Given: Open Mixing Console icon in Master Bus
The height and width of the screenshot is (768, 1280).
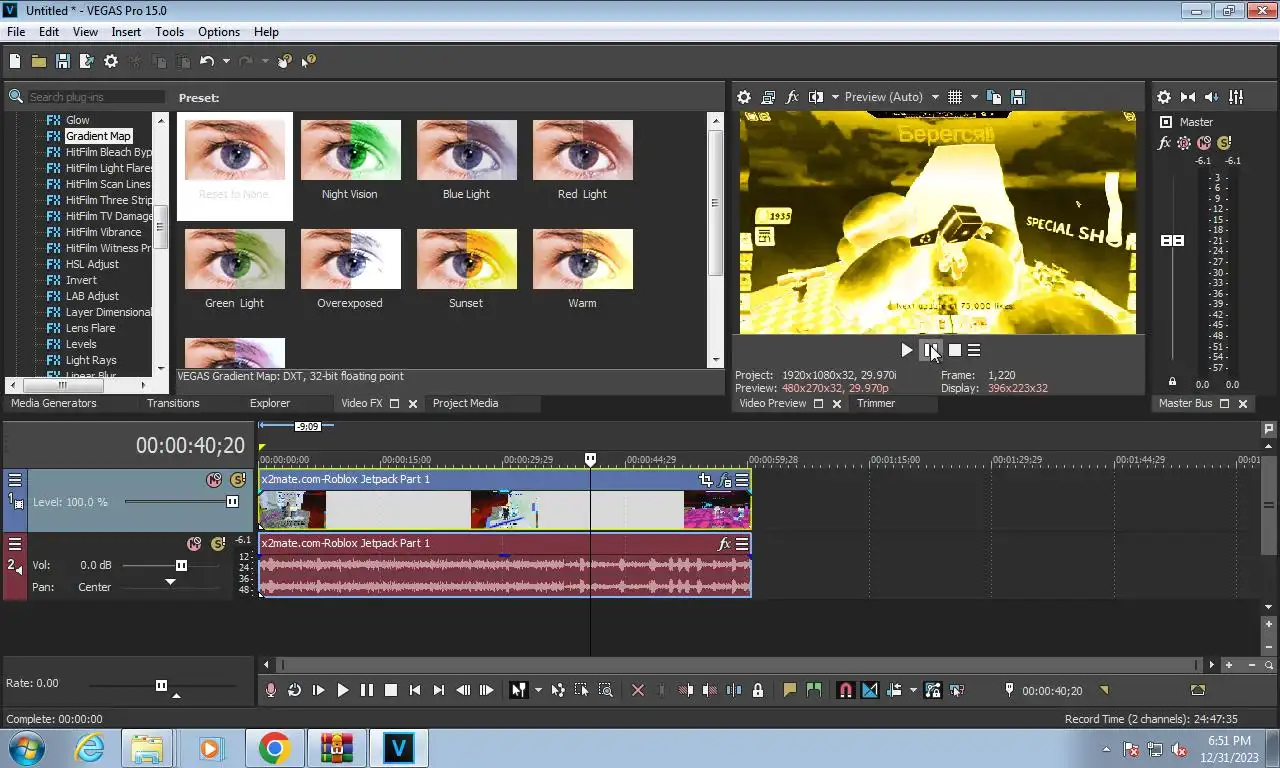Looking at the screenshot, I should (1236, 97).
